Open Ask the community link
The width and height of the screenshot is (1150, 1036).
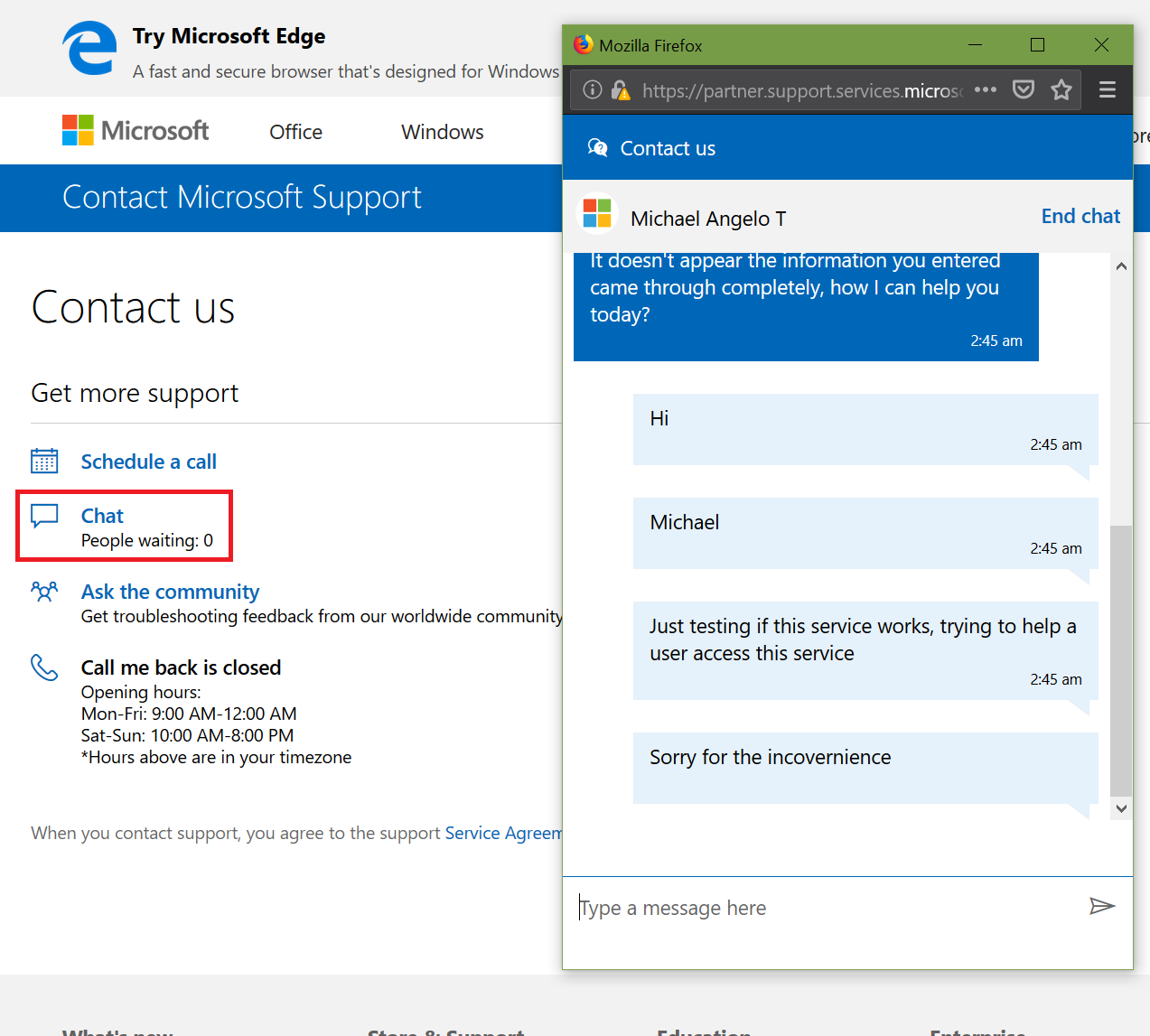(x=171, y=592)
